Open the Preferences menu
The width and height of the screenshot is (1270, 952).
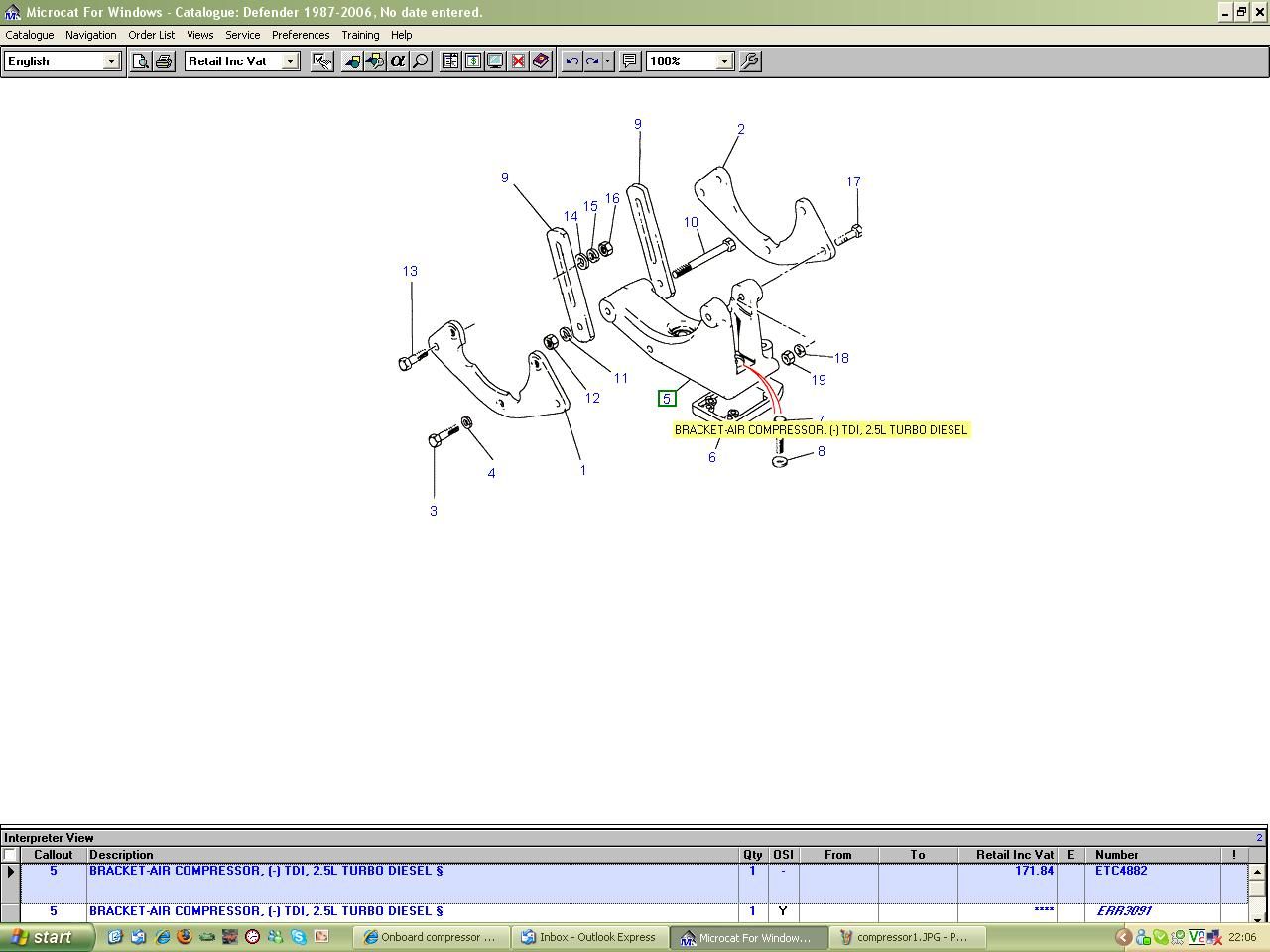click(301, 35)
